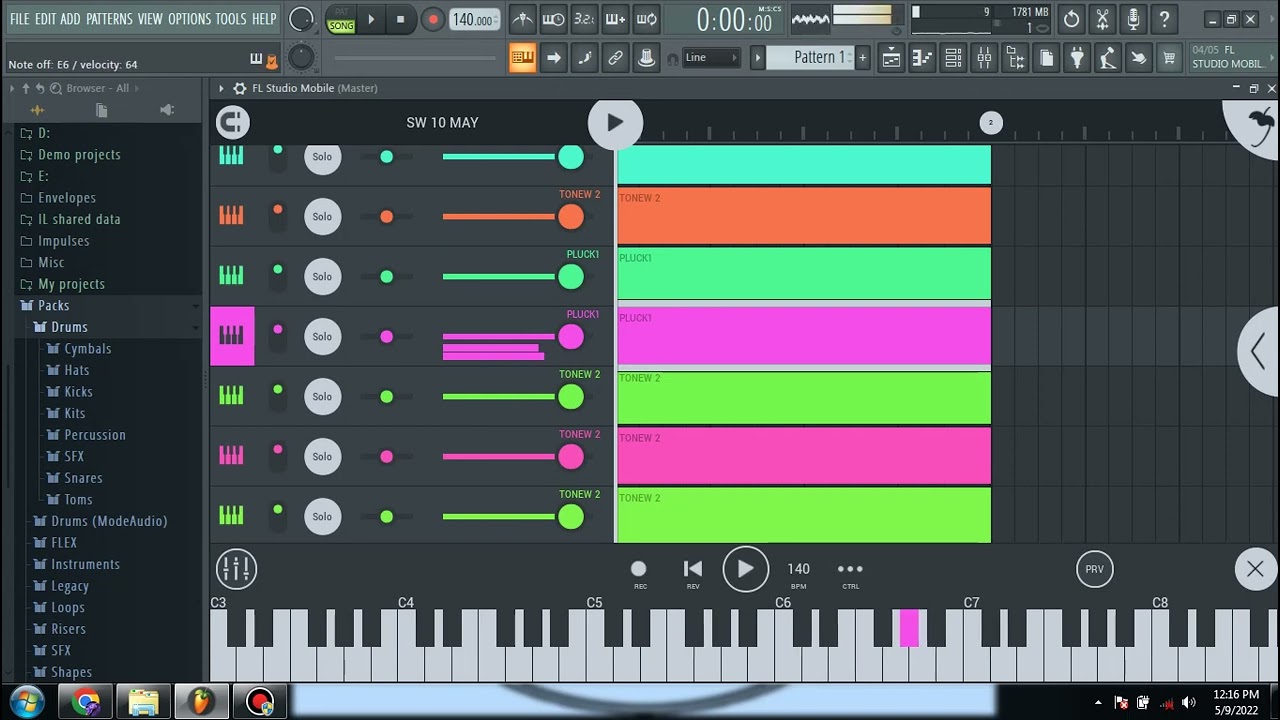
Task: Solo the orange TONEW 2 track
Action: pyautogui.click(x=322, y=216)
